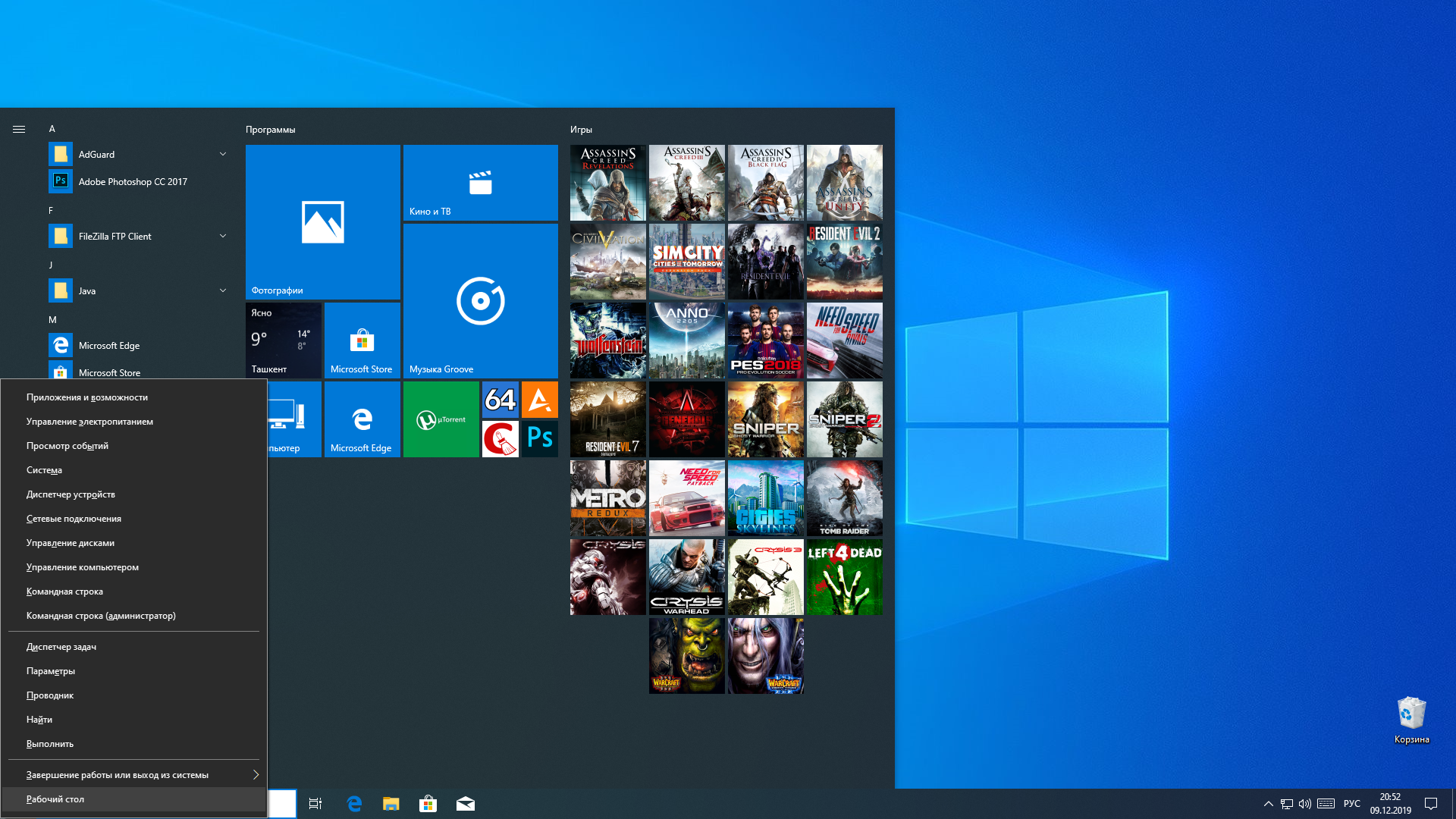Open the orange Avast small tile

[540, 400]
